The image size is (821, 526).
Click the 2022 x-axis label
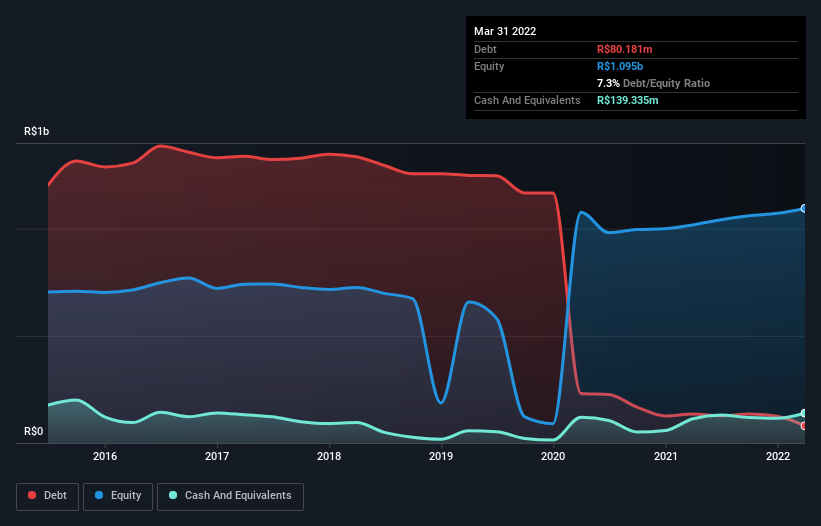coord(778,456)
